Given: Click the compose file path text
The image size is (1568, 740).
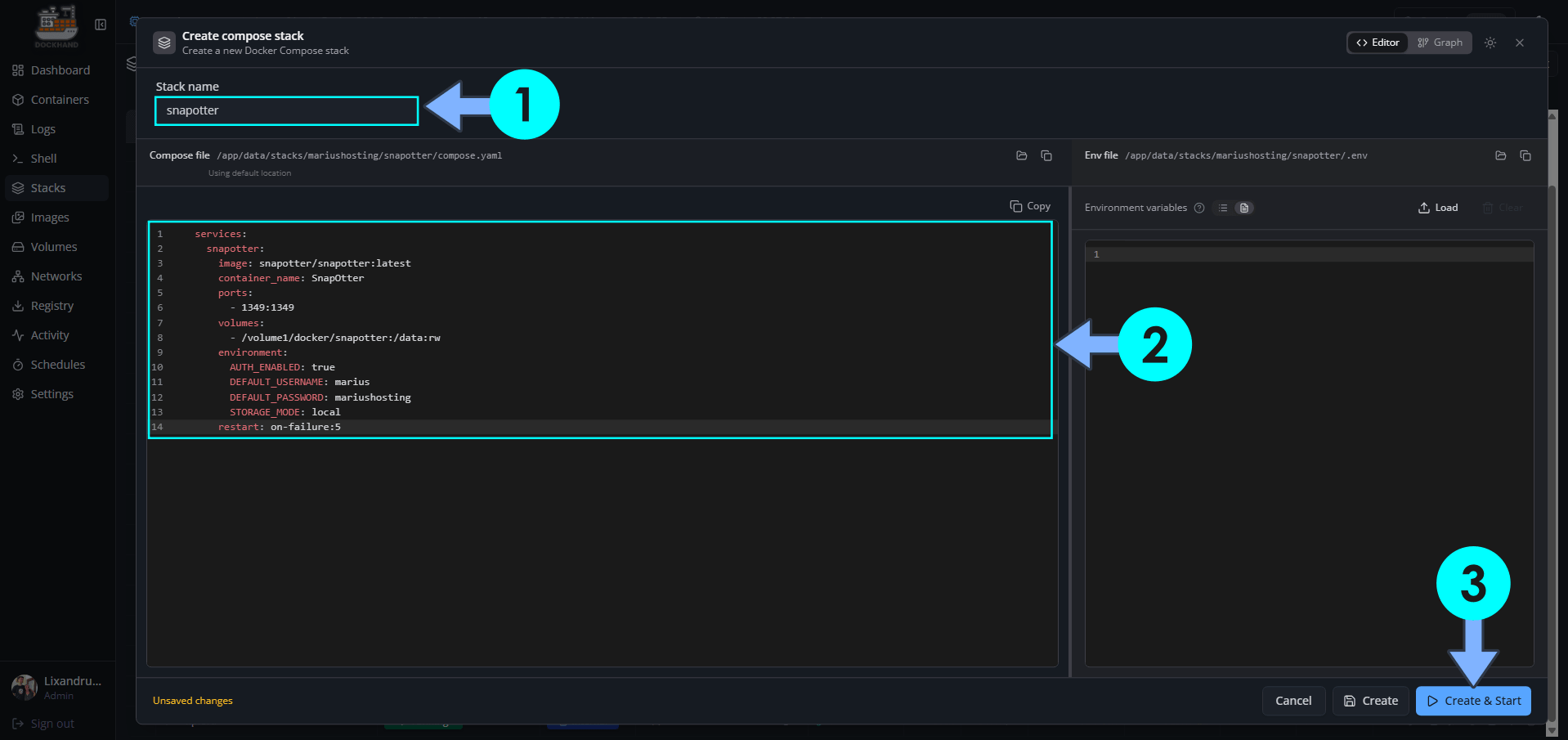Looking at the screenshot, I should point(360,155).
